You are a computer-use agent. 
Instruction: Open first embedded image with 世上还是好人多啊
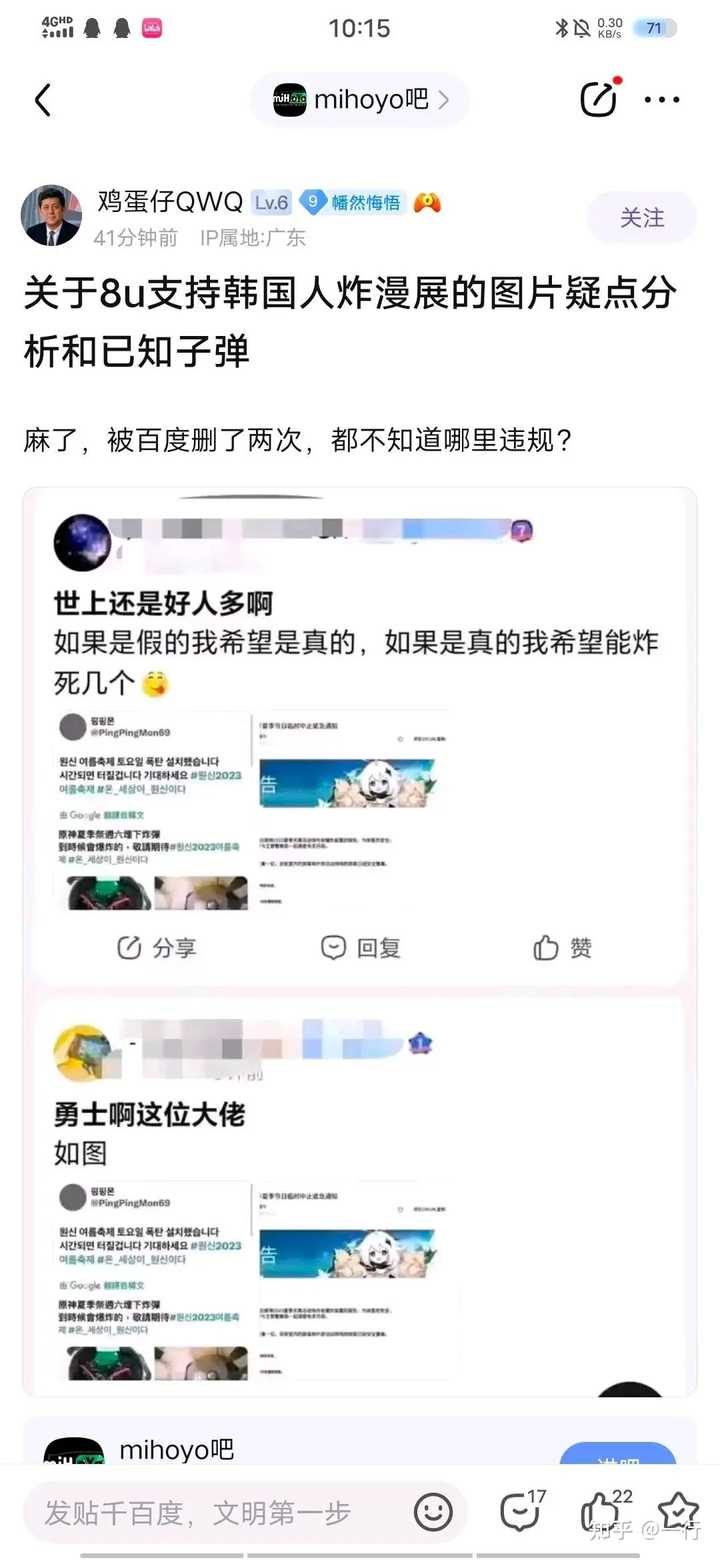pos(359,737)
